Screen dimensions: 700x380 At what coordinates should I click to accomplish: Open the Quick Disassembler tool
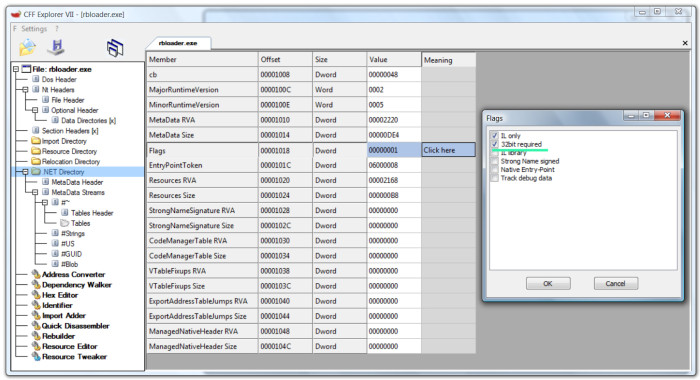click(x=75, y=326)
